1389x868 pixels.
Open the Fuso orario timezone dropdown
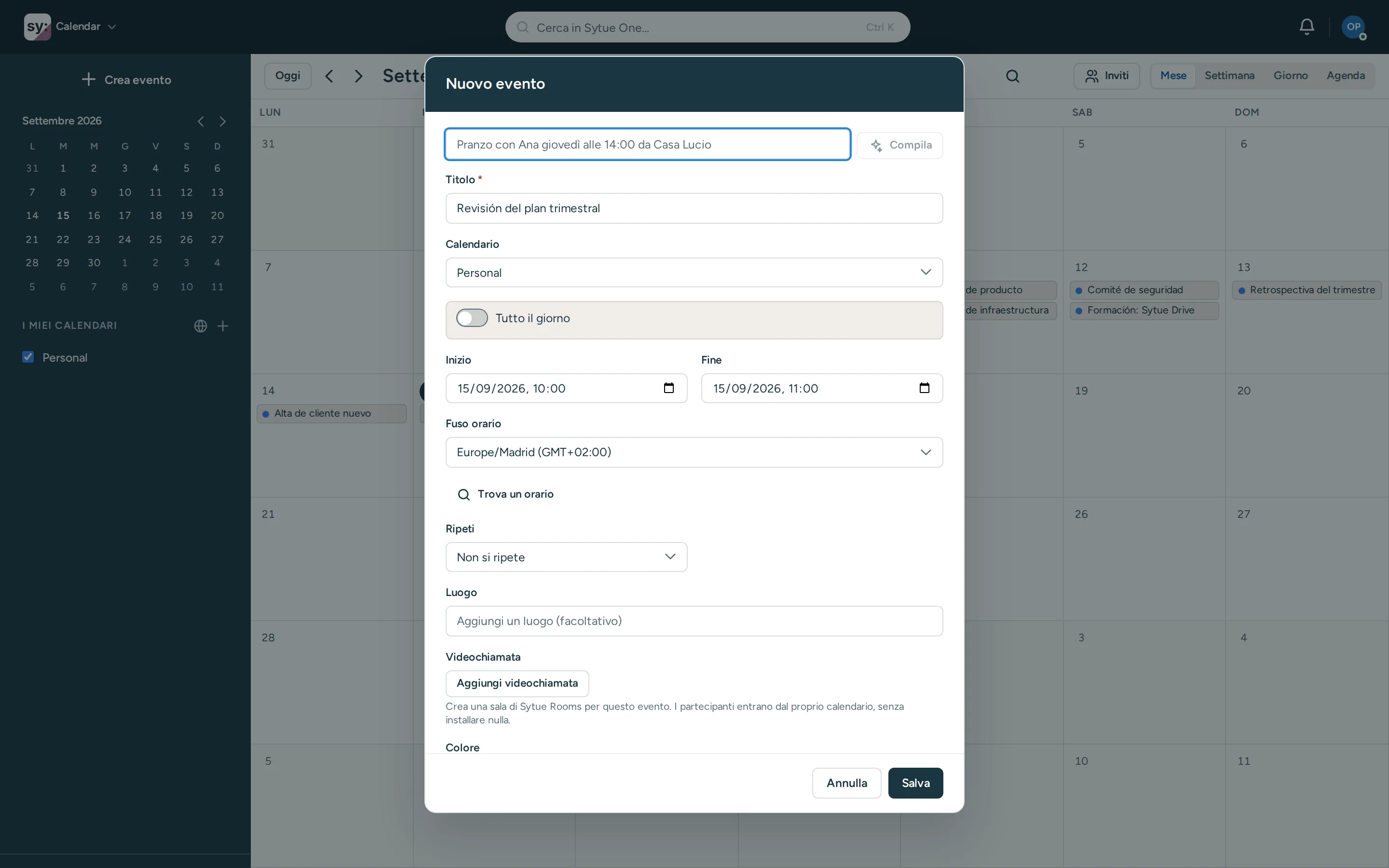click(x=694, y=452)
